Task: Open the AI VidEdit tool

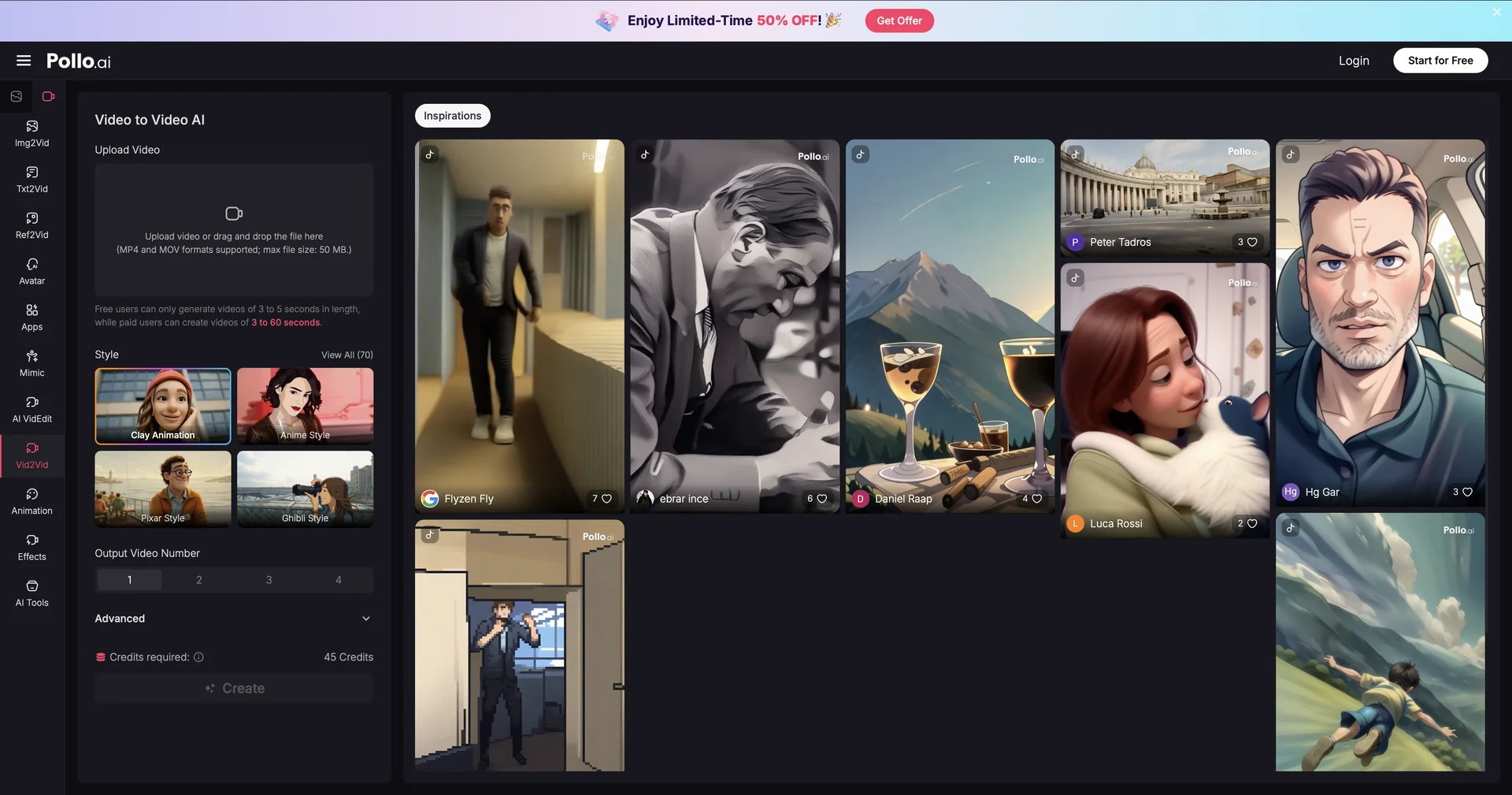Action: click(x=32, y=410)
